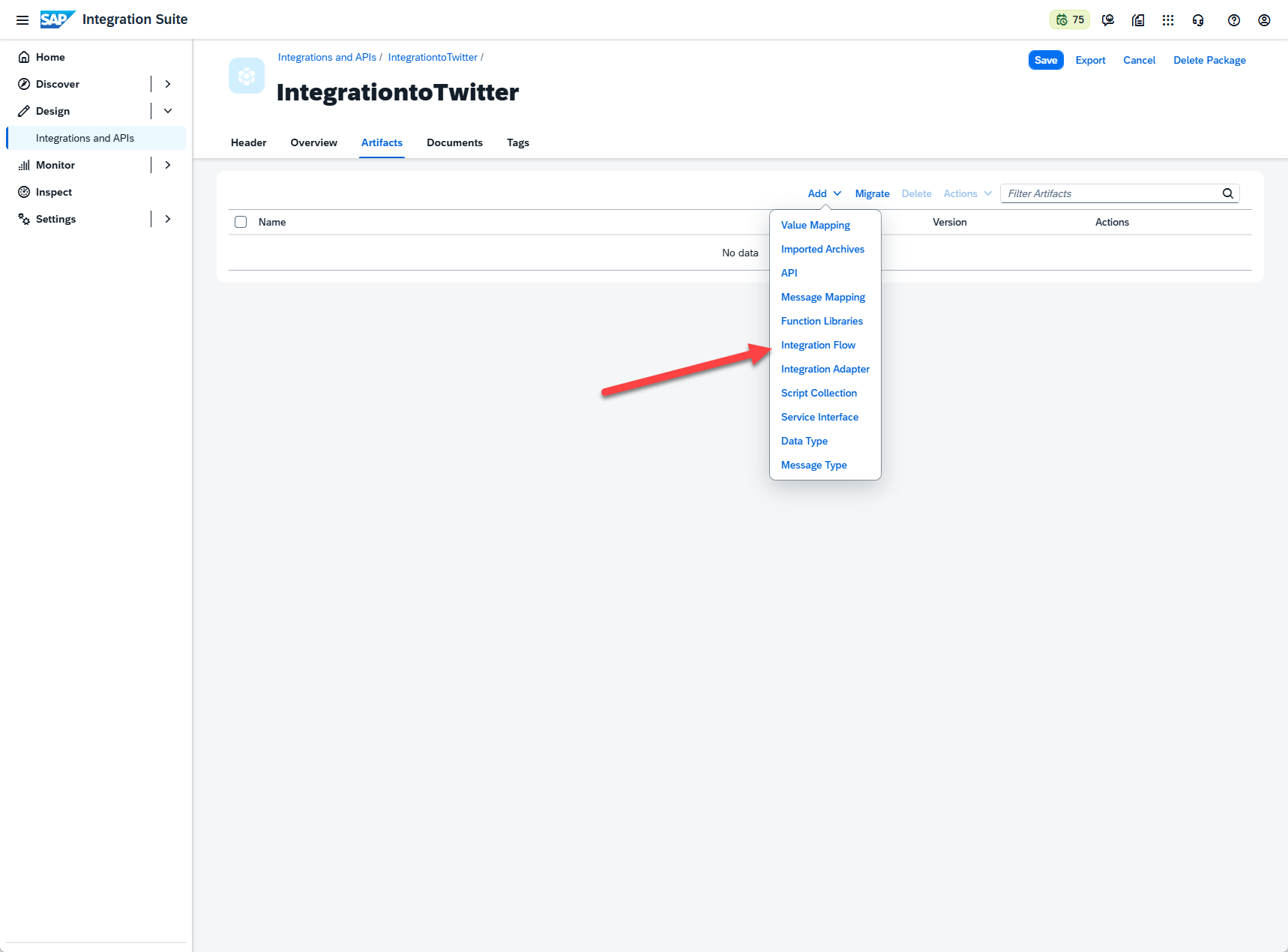Open the product switcher grid icon

click(1167, 20)
